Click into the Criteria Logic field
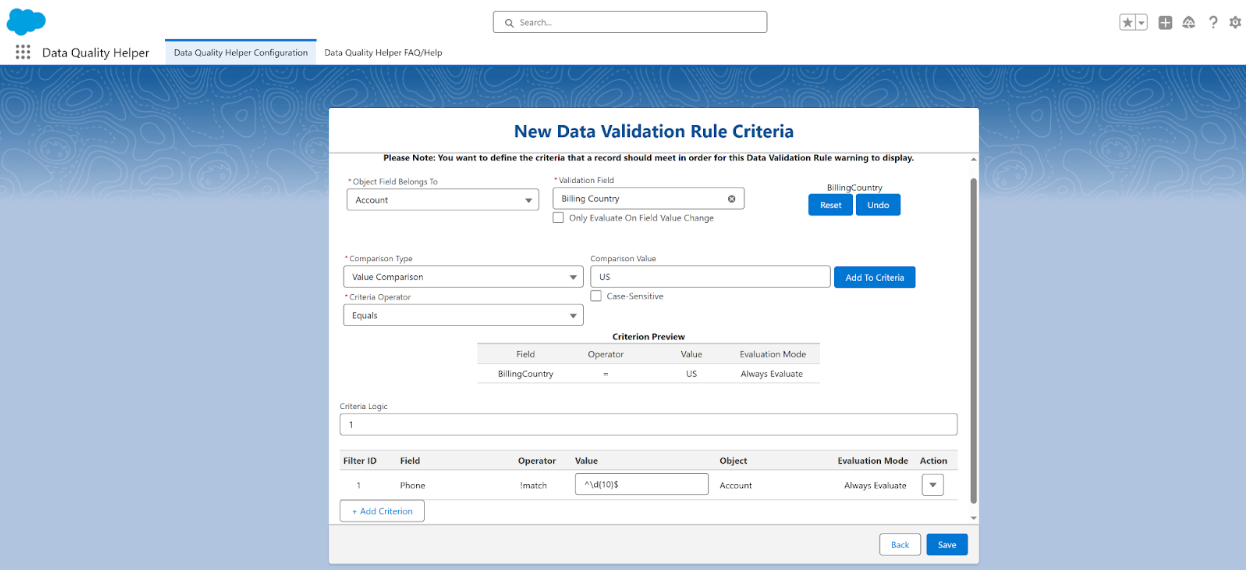The width and height of the screenshot is (1246, 570). point(648,425)
